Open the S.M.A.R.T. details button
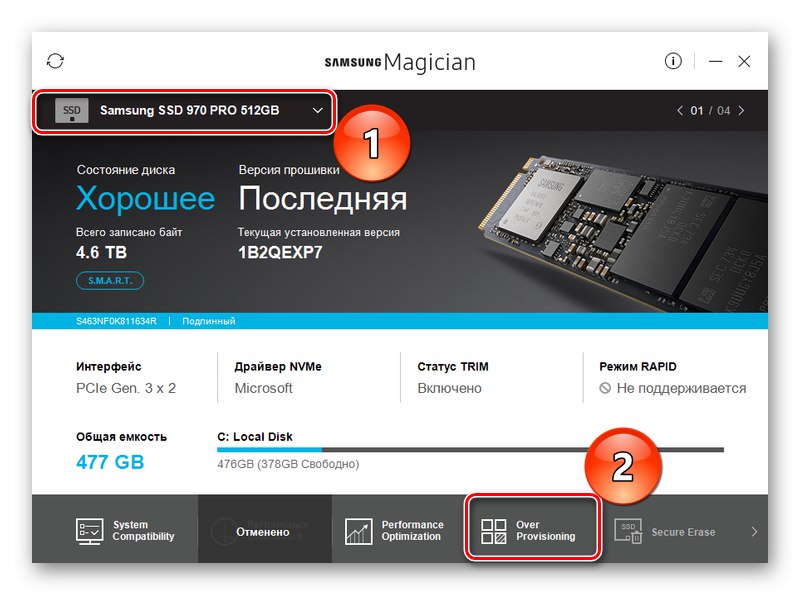This screenshot has height=595, width=800. pos(110,281)
